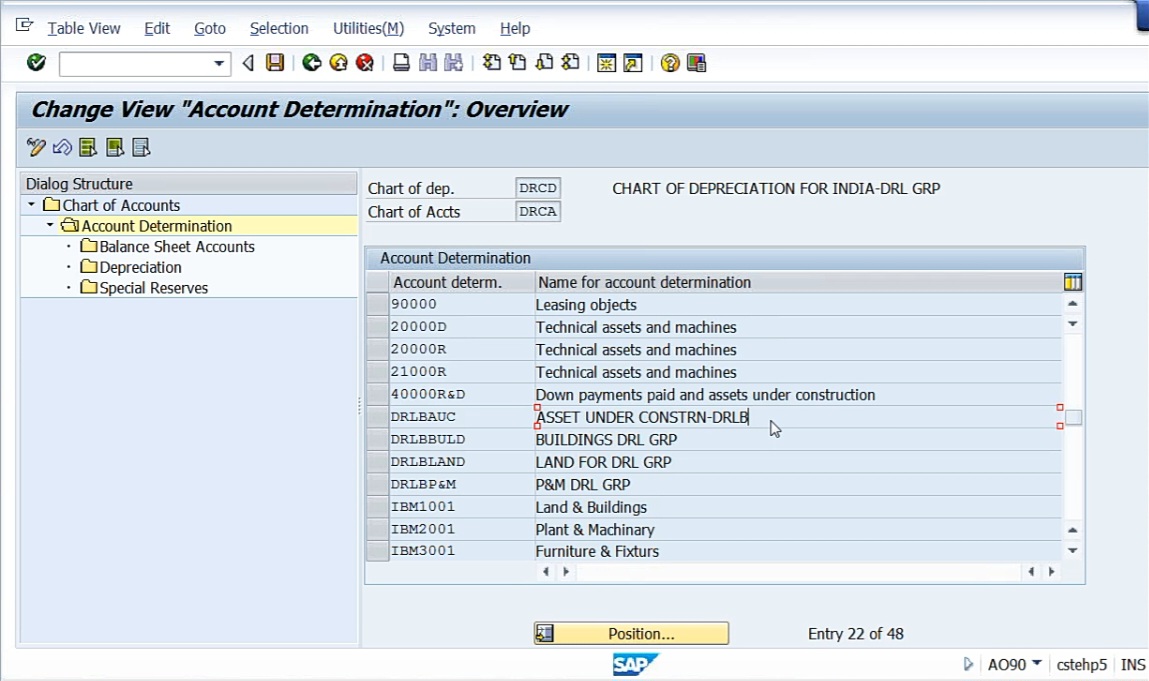Image resolution: width=1149 pixels, height=681 pixels.
Task: Open the table column settings icon
Action: (x=1073, y=282)
